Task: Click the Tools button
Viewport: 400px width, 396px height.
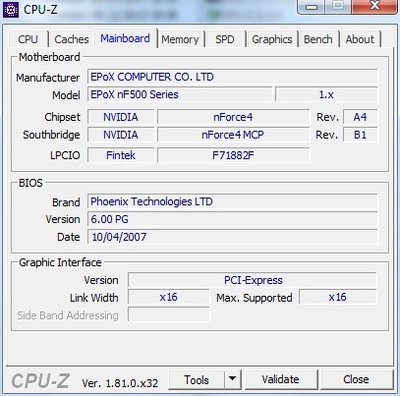Action: click(x=197, y=380)
